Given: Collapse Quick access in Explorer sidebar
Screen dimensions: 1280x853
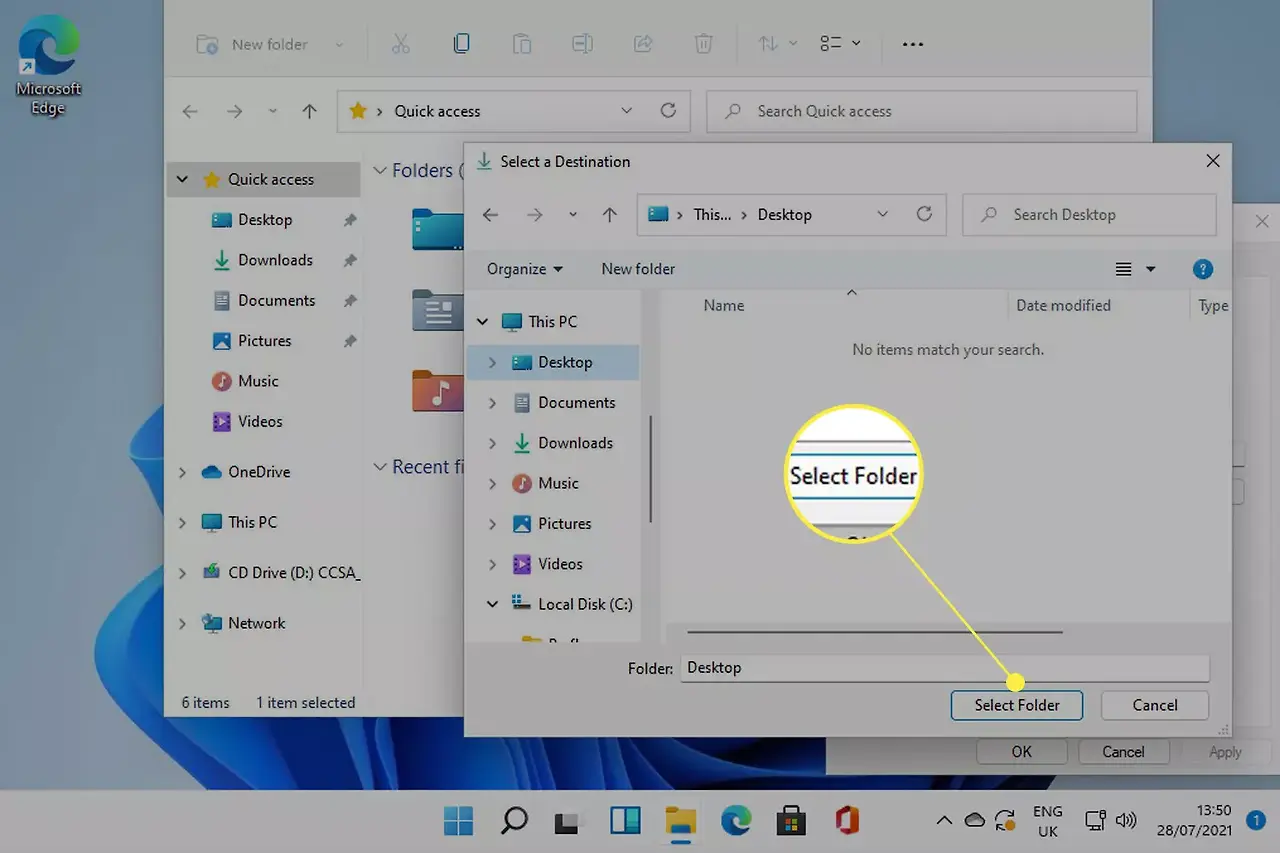Looking at the screenshot, I should point(182,180).
